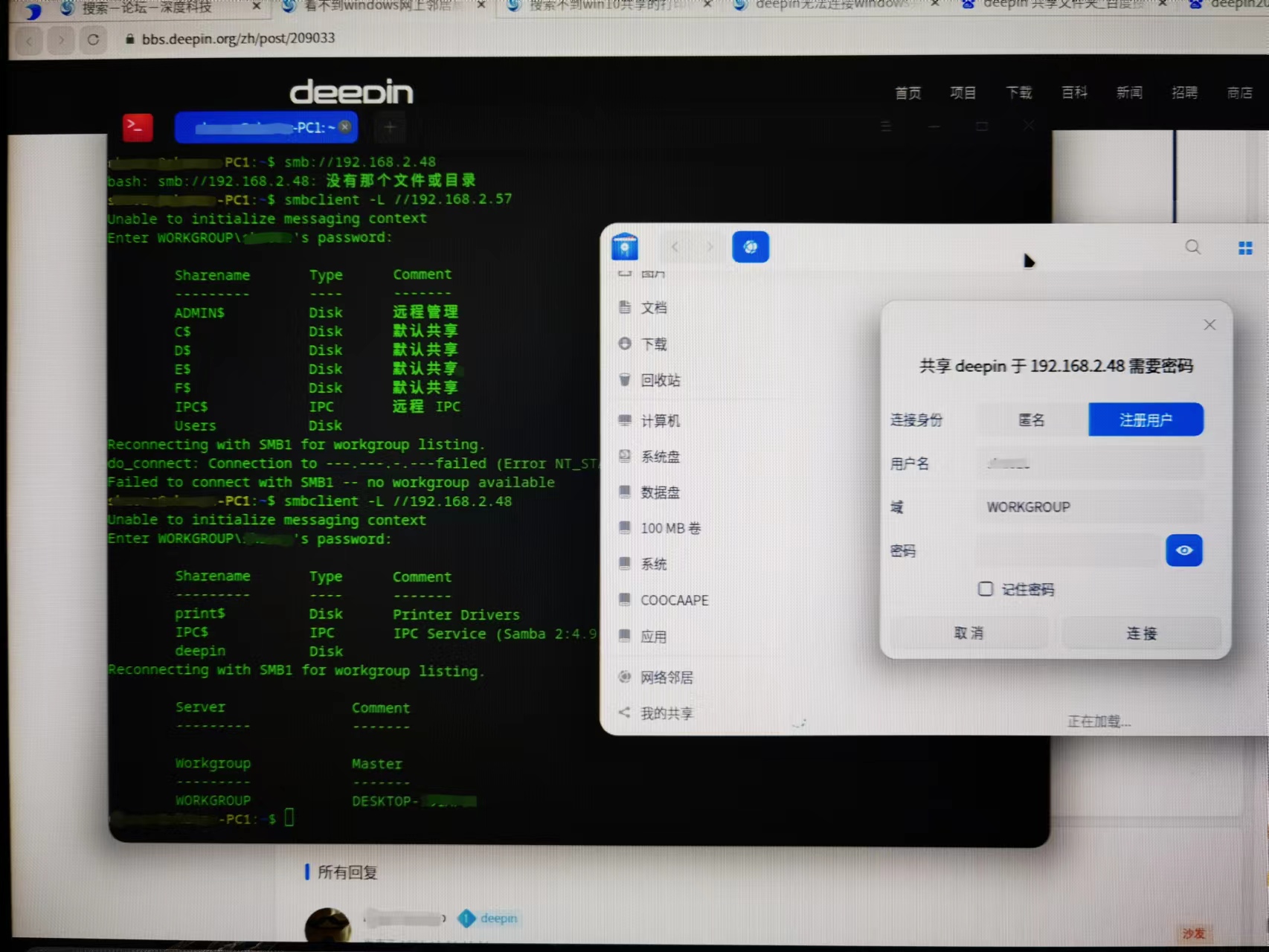This screenshot has height=952, width=1269.
Task: Reload the browser page
Action: tap(93, 39)
